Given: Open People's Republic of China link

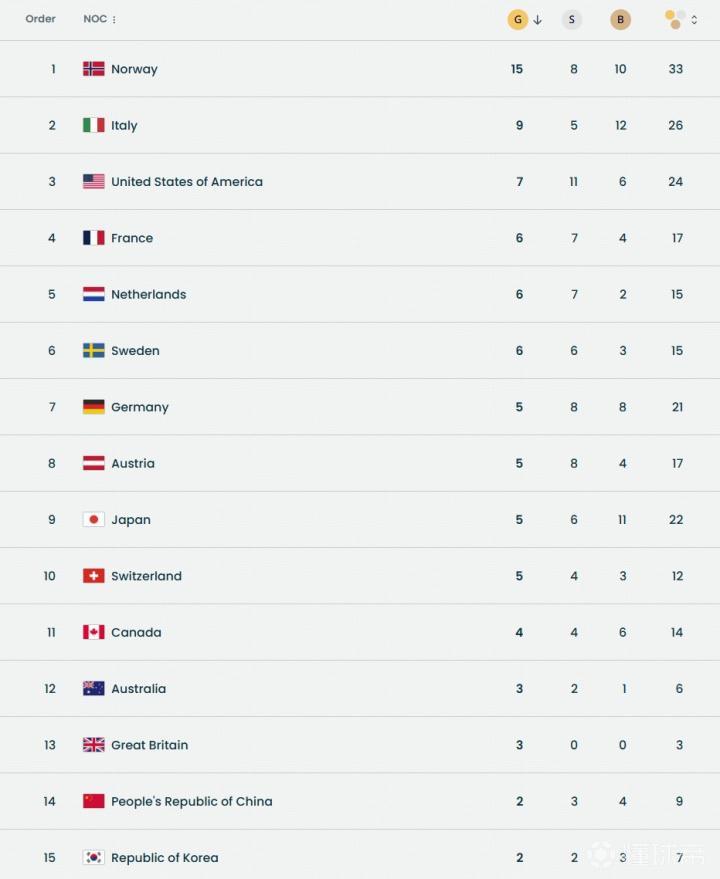Looking at the screenshot, I should [191, 801].
